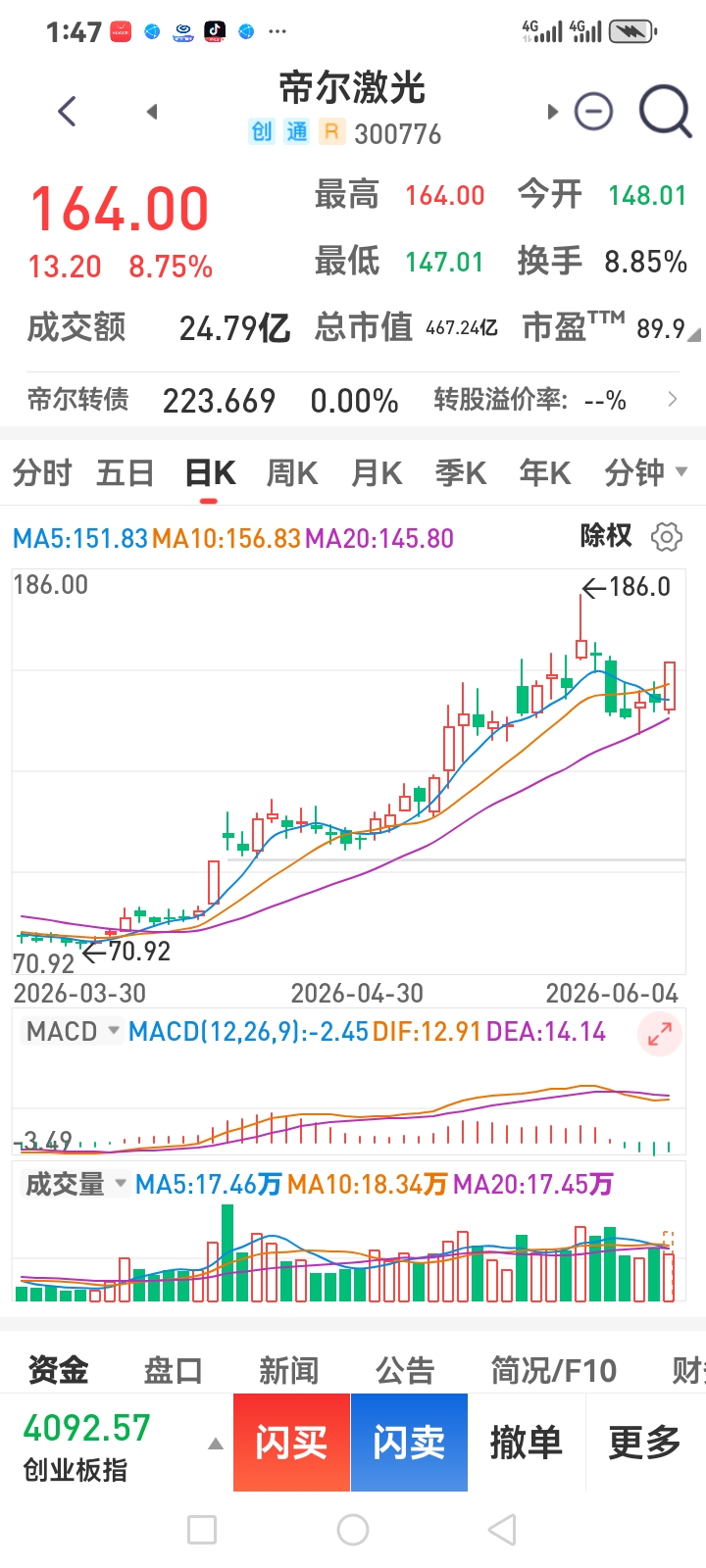Image resolution: width=706 pixels, height=1568 pixels.
Task: Tap the tallest green volume bar
Action: (x=227, y=1252)
